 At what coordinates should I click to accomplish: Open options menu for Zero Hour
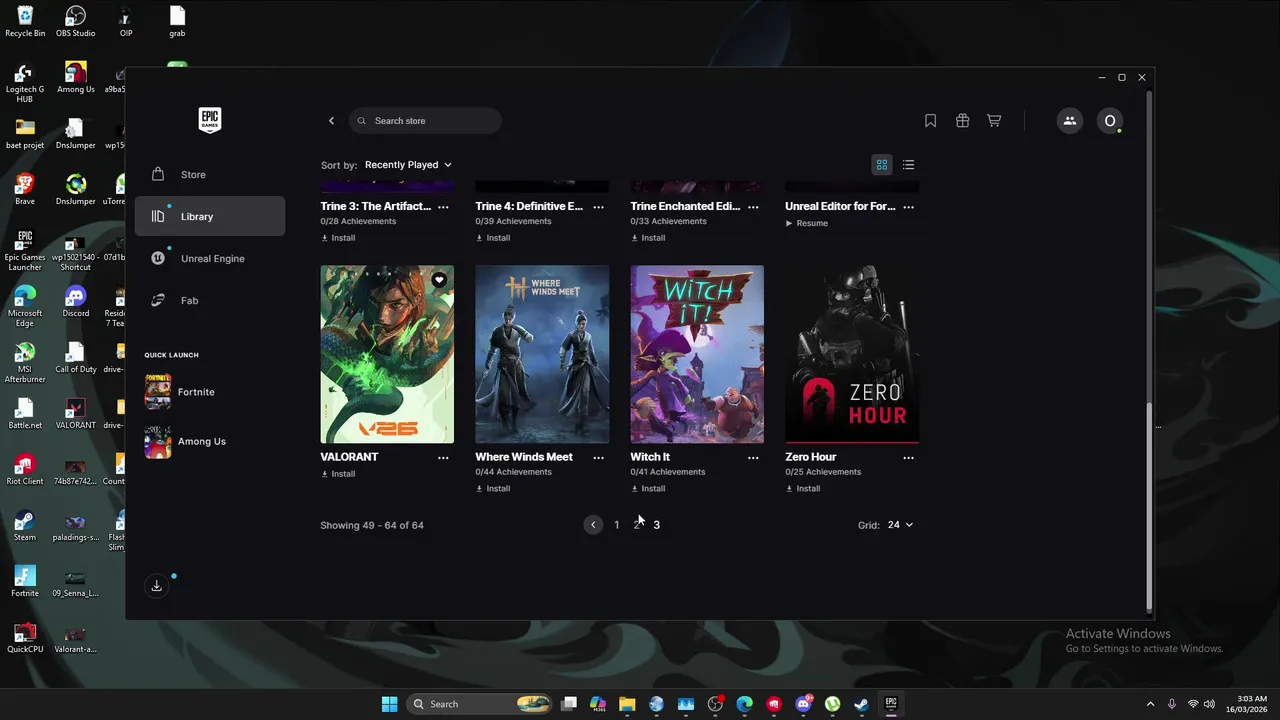(x=908, y=458)
